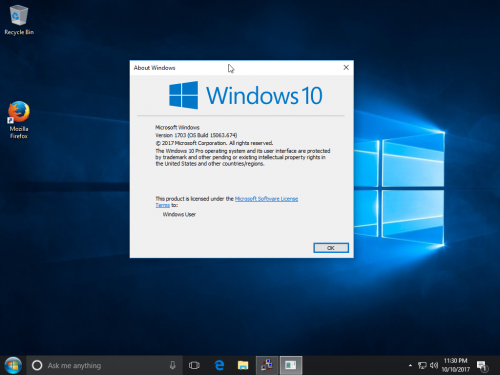
Task: Click the network computers taskbar app icon
Action: click(267, 365)
